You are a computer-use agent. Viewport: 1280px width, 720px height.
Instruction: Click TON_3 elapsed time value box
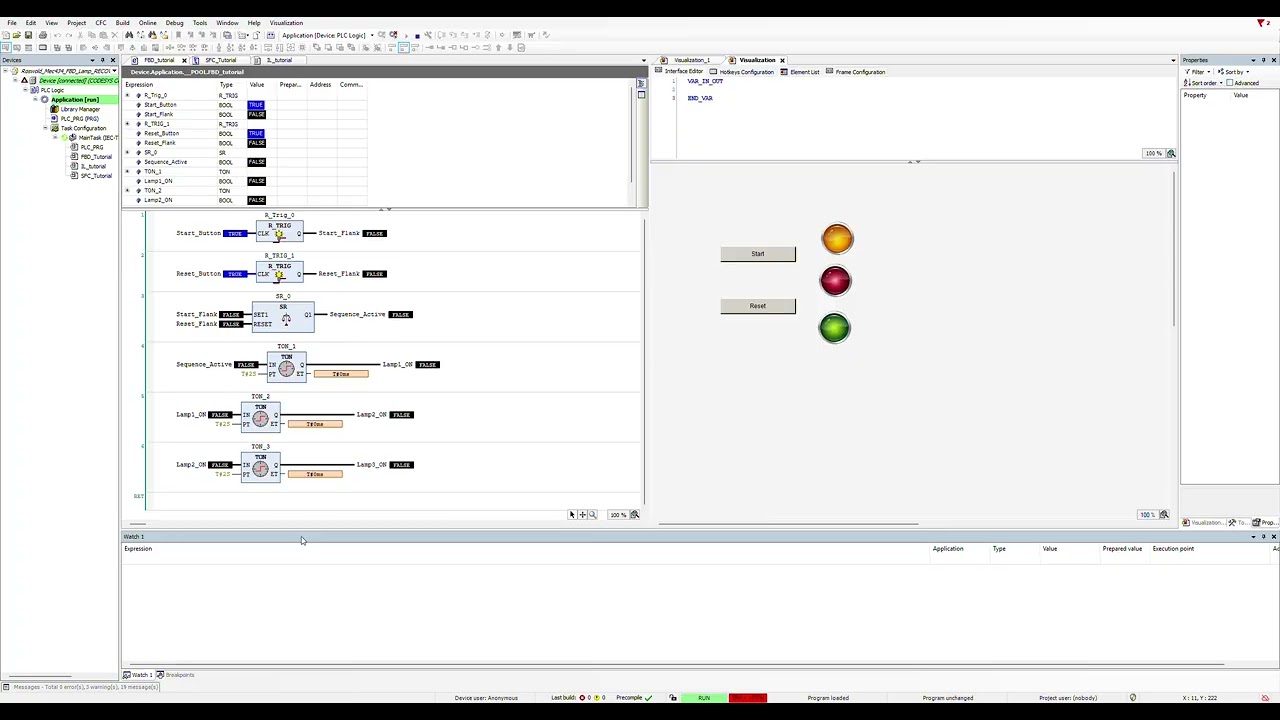(x=315, y=474)
